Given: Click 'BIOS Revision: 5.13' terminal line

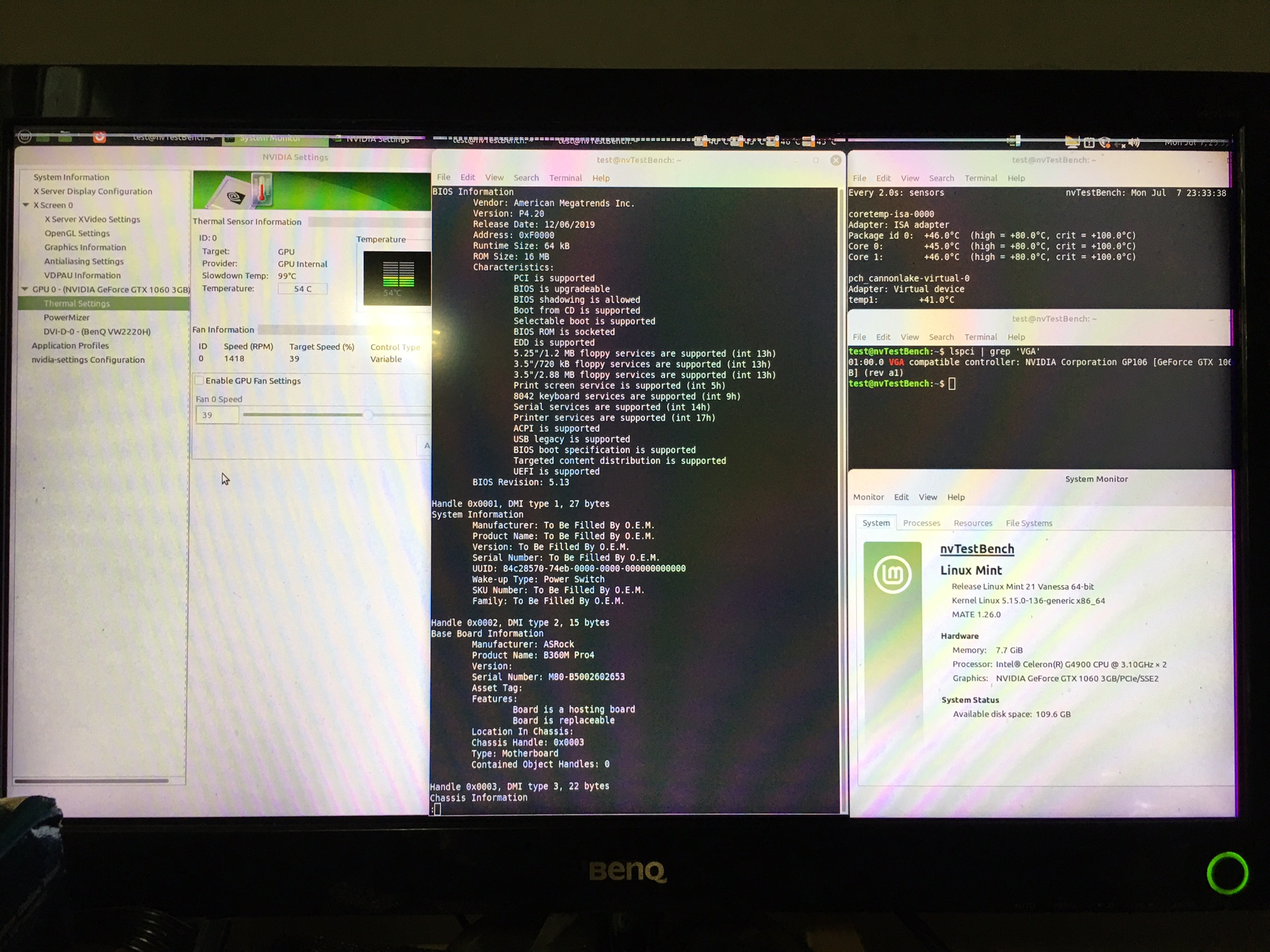Looking at the screenshot, I should pyautogui.click(x=520, y=482).
